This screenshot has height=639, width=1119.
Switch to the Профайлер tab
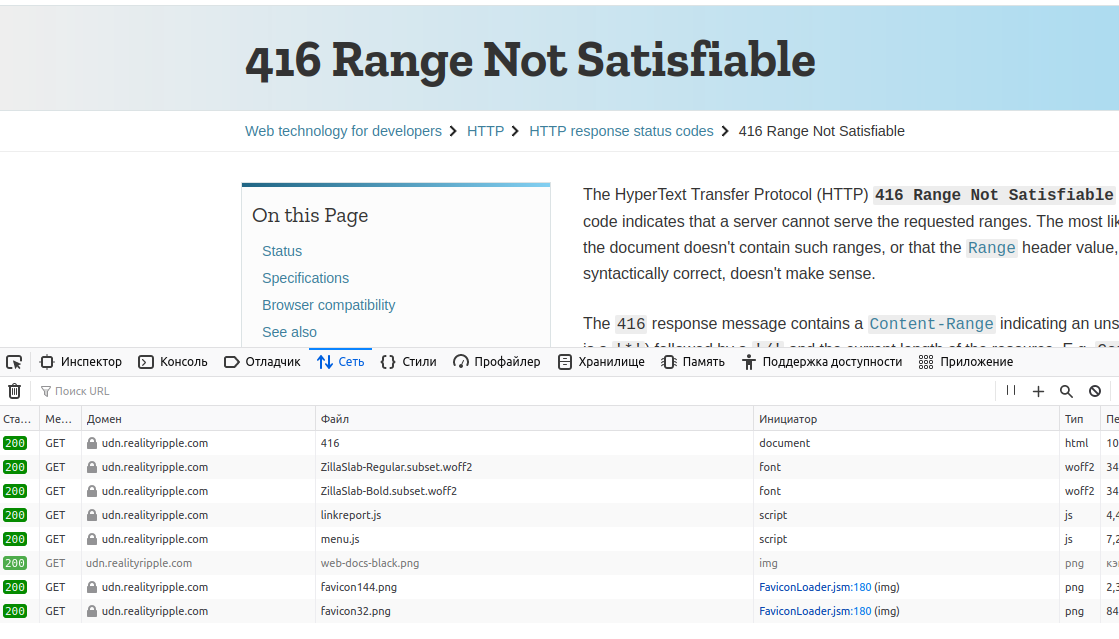point(497,362)
